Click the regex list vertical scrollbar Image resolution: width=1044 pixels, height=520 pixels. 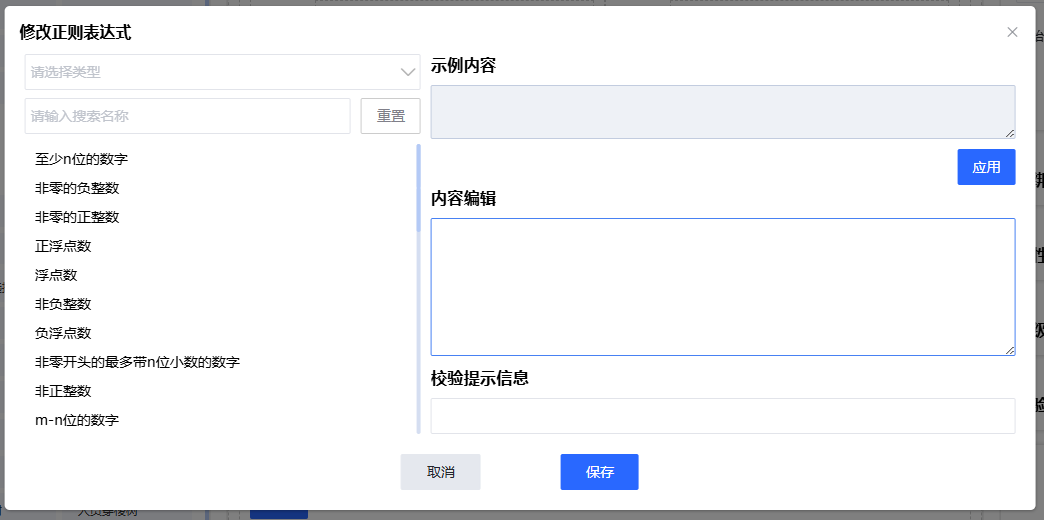click(418, 190)
